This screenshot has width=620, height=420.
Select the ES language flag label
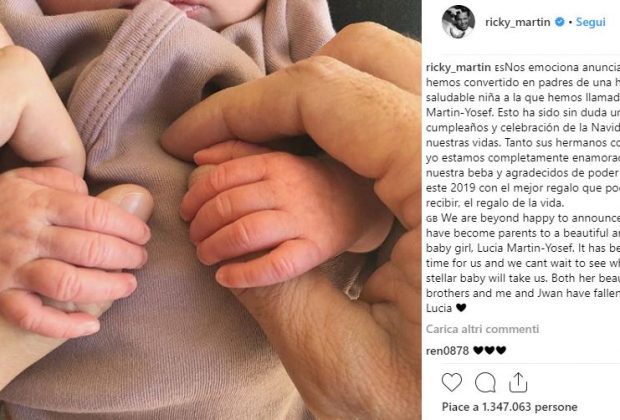coord(499,68)
